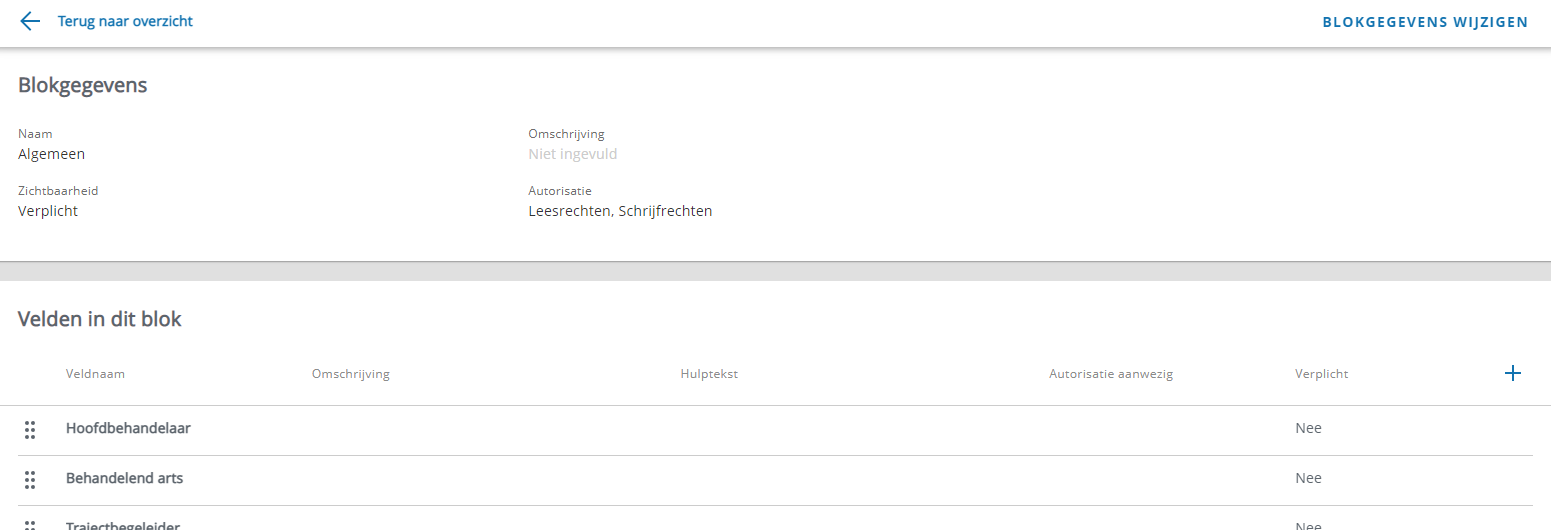Click the Verplicht column header

point(1321,374)
